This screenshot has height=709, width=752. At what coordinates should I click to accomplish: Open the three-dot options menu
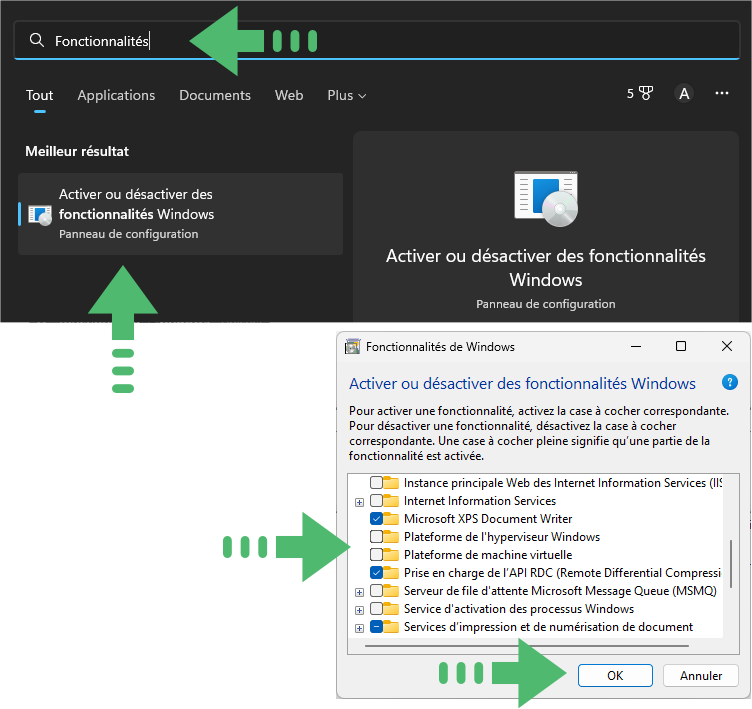coord(721,93)
